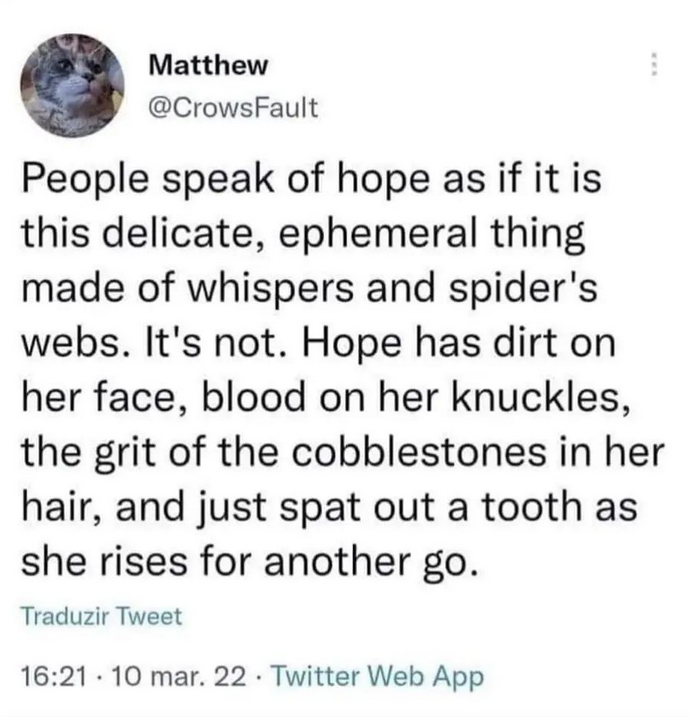The image size is (690, 717).
Task: Open the Matthew display name profile link
Action: pos(208,66)
